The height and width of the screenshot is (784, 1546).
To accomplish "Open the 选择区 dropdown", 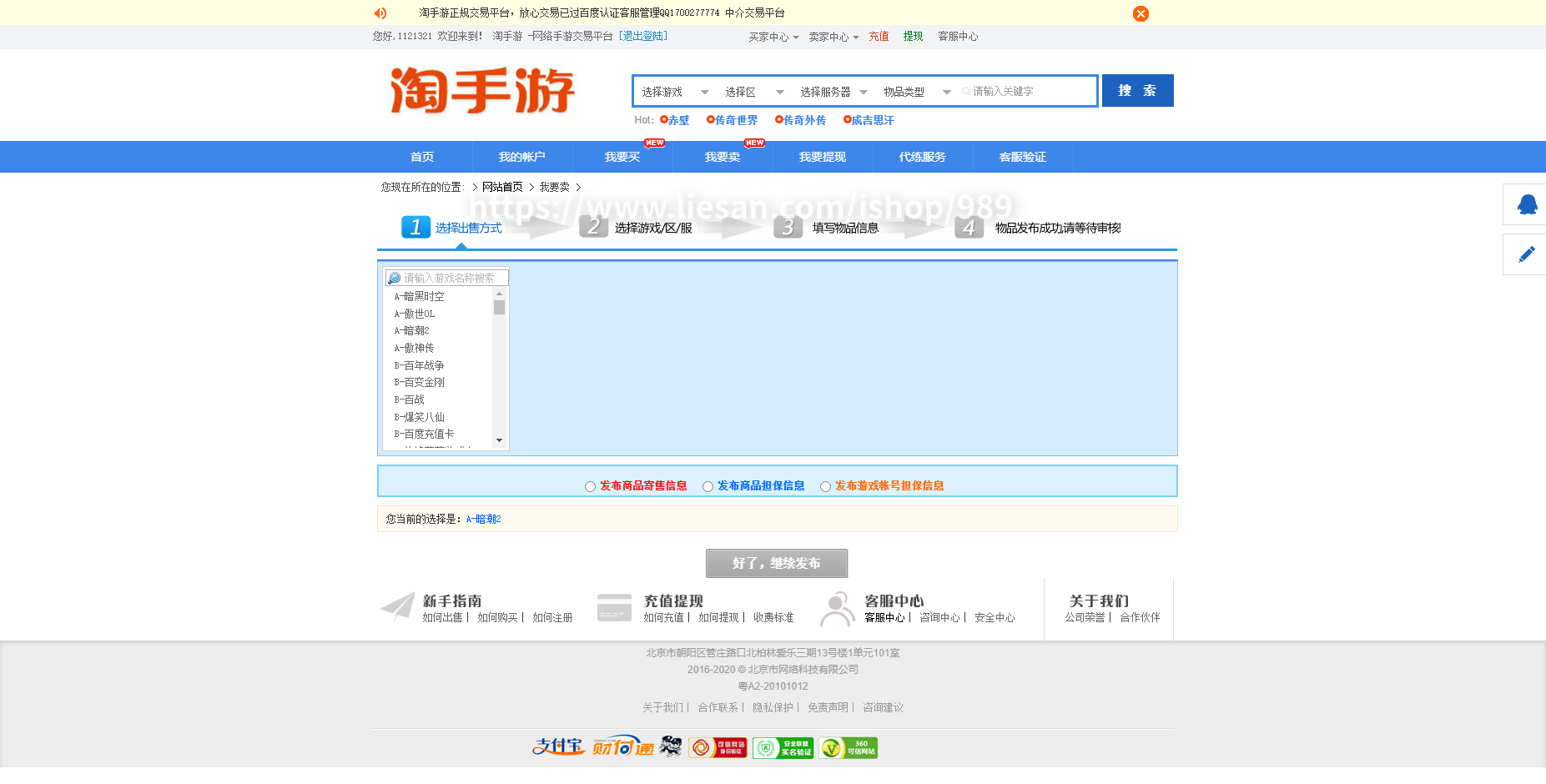I will tap(754, 92).
